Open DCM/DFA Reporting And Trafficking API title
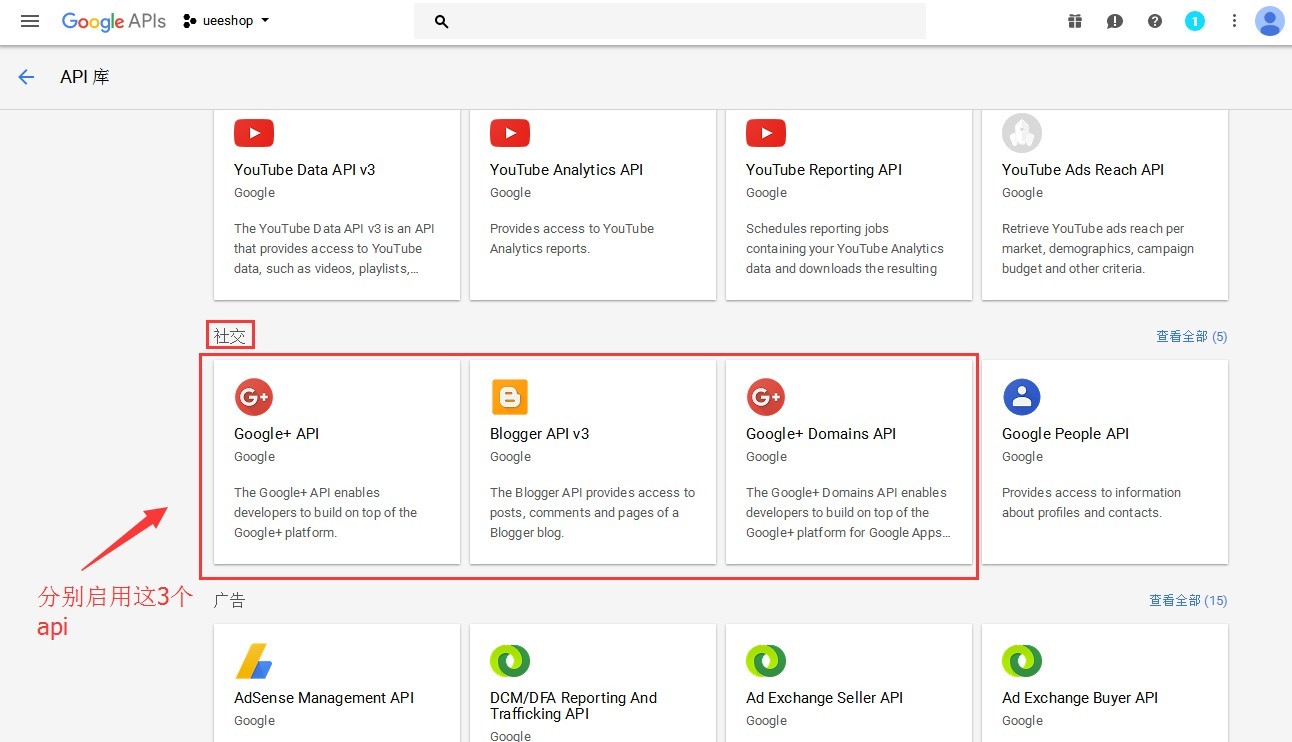The image size is (1292, 742). tap(574, 706)
